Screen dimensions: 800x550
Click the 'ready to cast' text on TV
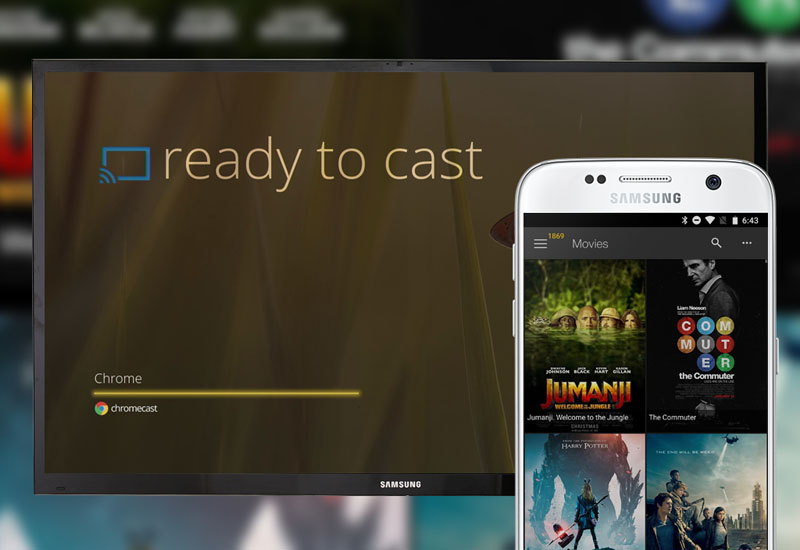(x=322, y=162)
